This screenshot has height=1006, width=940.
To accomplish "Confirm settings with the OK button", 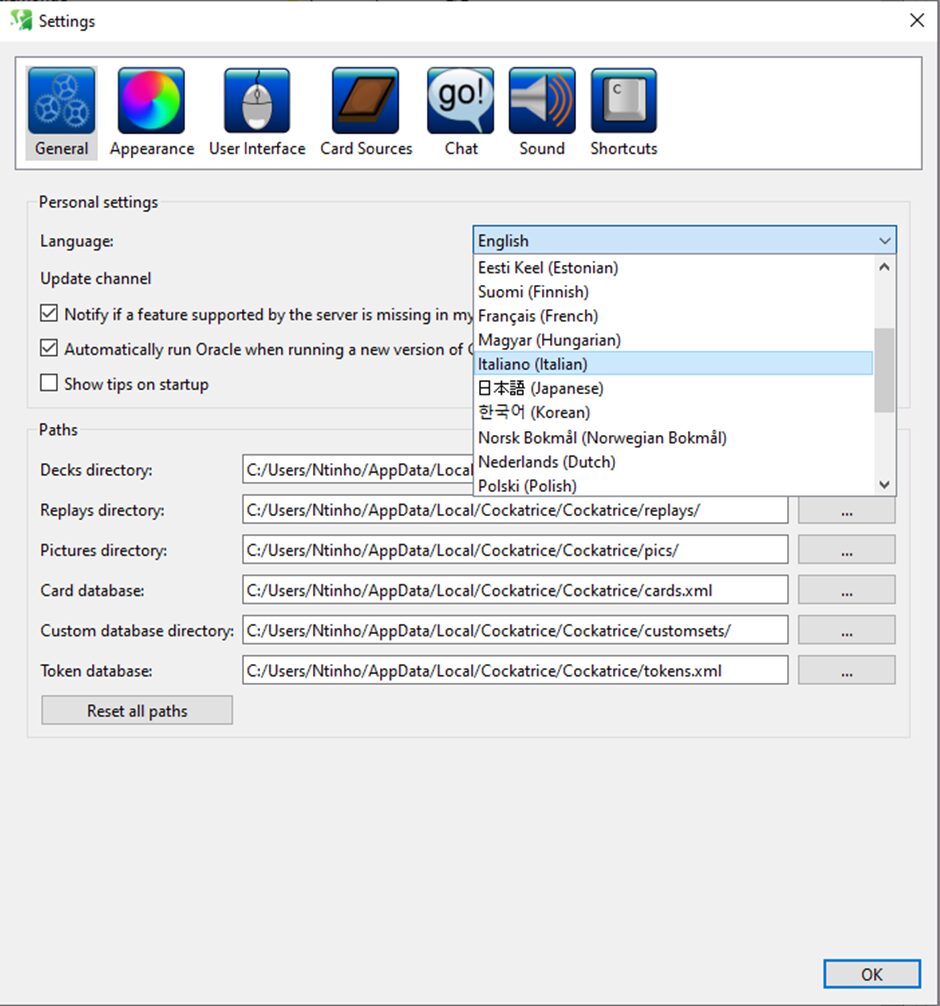I will 871,975.
